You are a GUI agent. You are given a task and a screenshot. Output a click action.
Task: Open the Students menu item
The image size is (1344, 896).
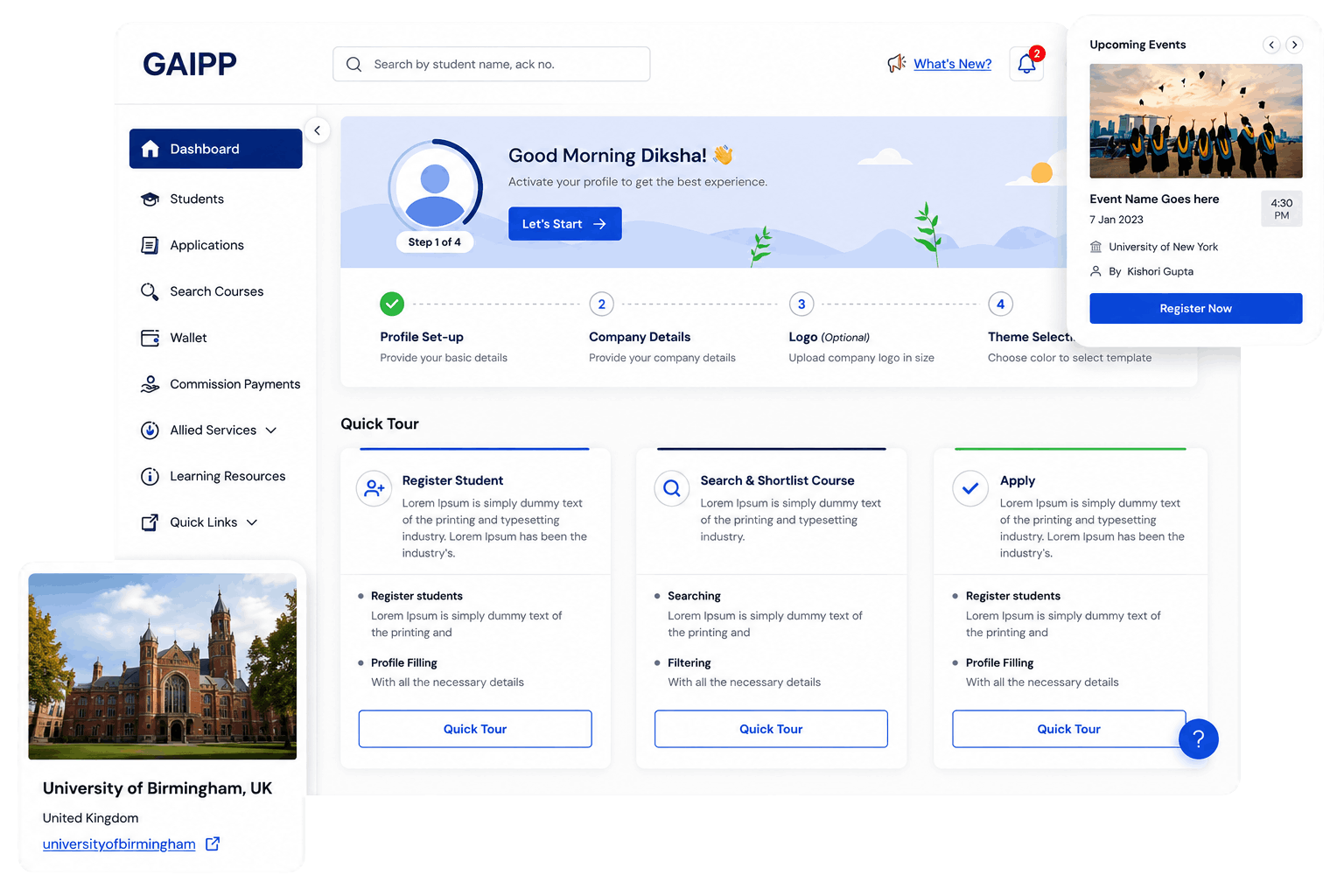tap(216, 199)
